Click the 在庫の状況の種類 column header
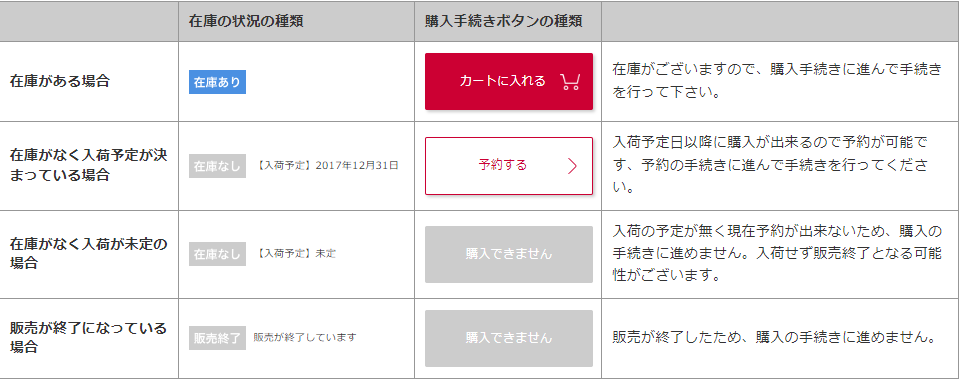The image size is (959, 379). [x=246, y=21]
